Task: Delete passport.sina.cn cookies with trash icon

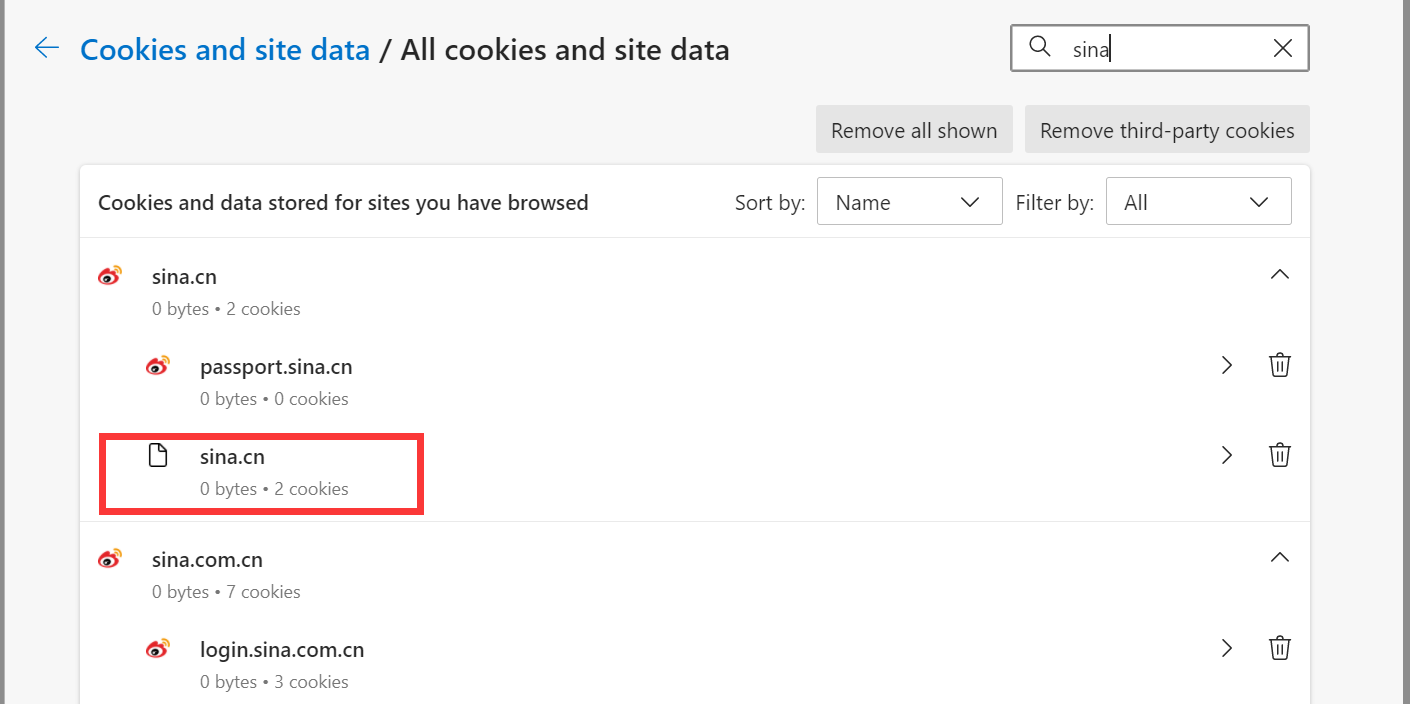Action: (1279, 365)
